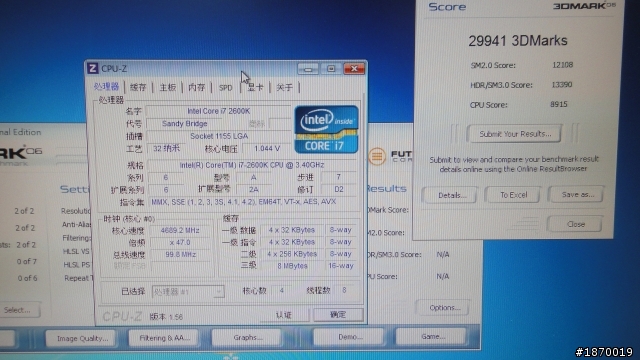Open Image Quality... in 3DMark
Screen dimensions: 640x360
[82, 338]
